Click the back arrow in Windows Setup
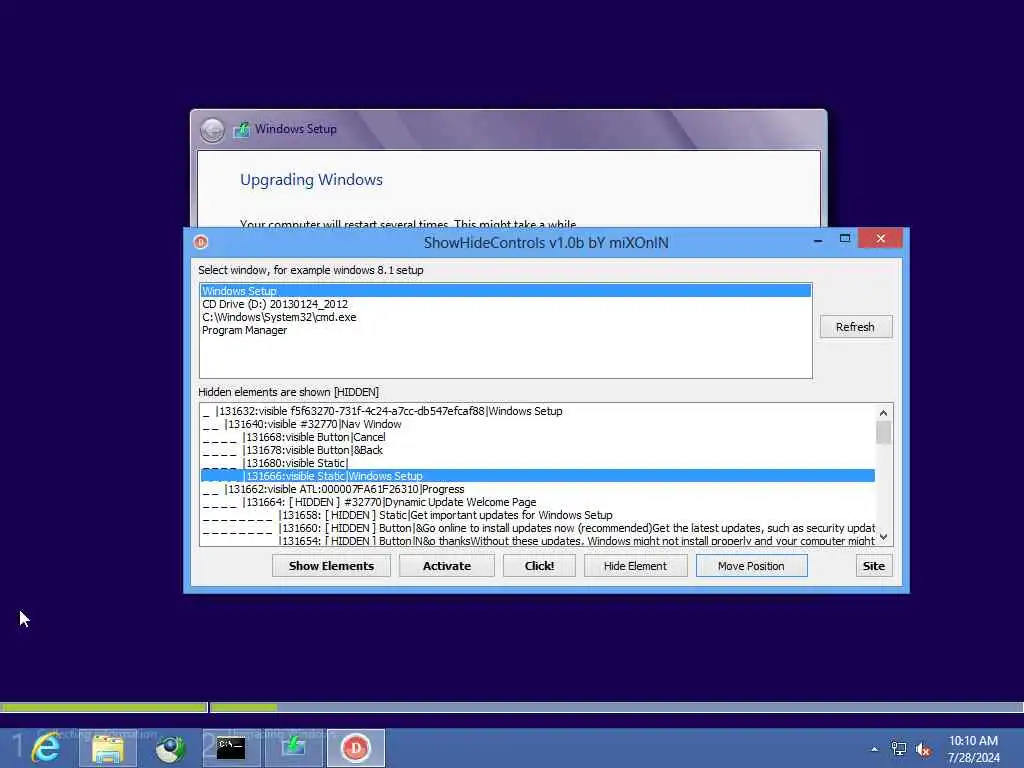Image resolution: width=1024 pixels, height=768 pixels. point(212,130)
